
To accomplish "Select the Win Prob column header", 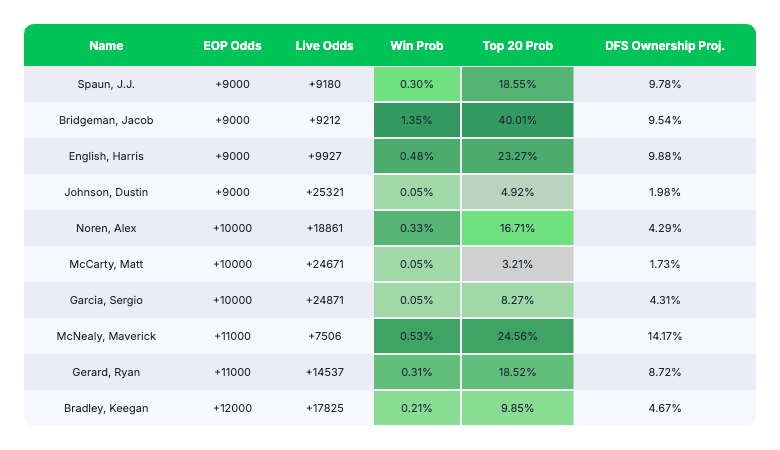I will tap(416, 46).
